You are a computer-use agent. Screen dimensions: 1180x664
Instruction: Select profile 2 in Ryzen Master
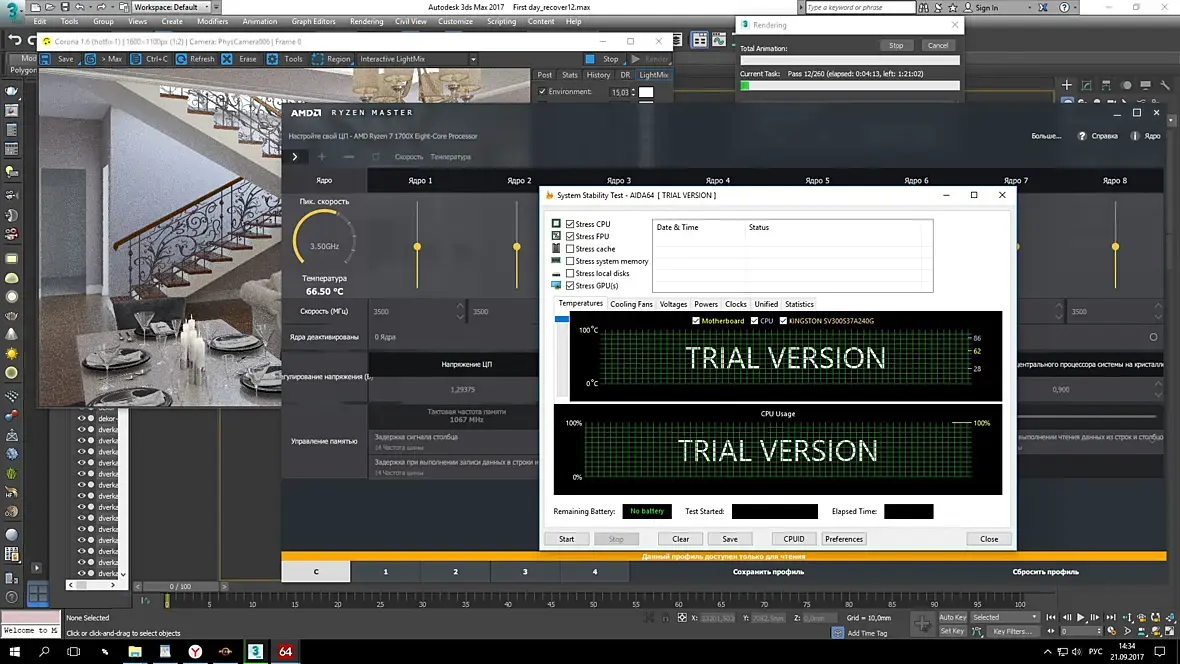click(455, 572)
